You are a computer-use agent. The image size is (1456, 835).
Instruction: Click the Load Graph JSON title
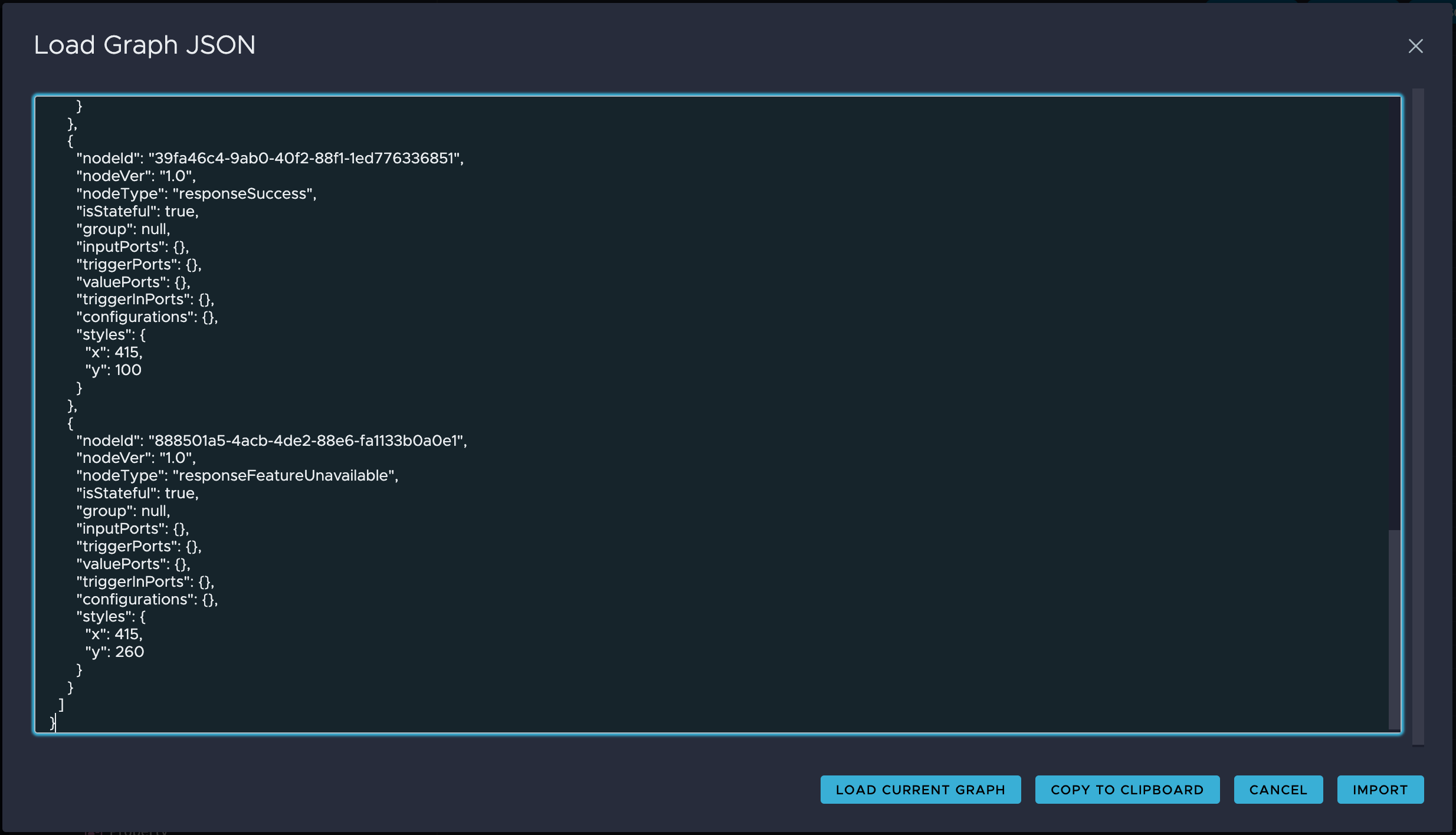pos(145,45)
